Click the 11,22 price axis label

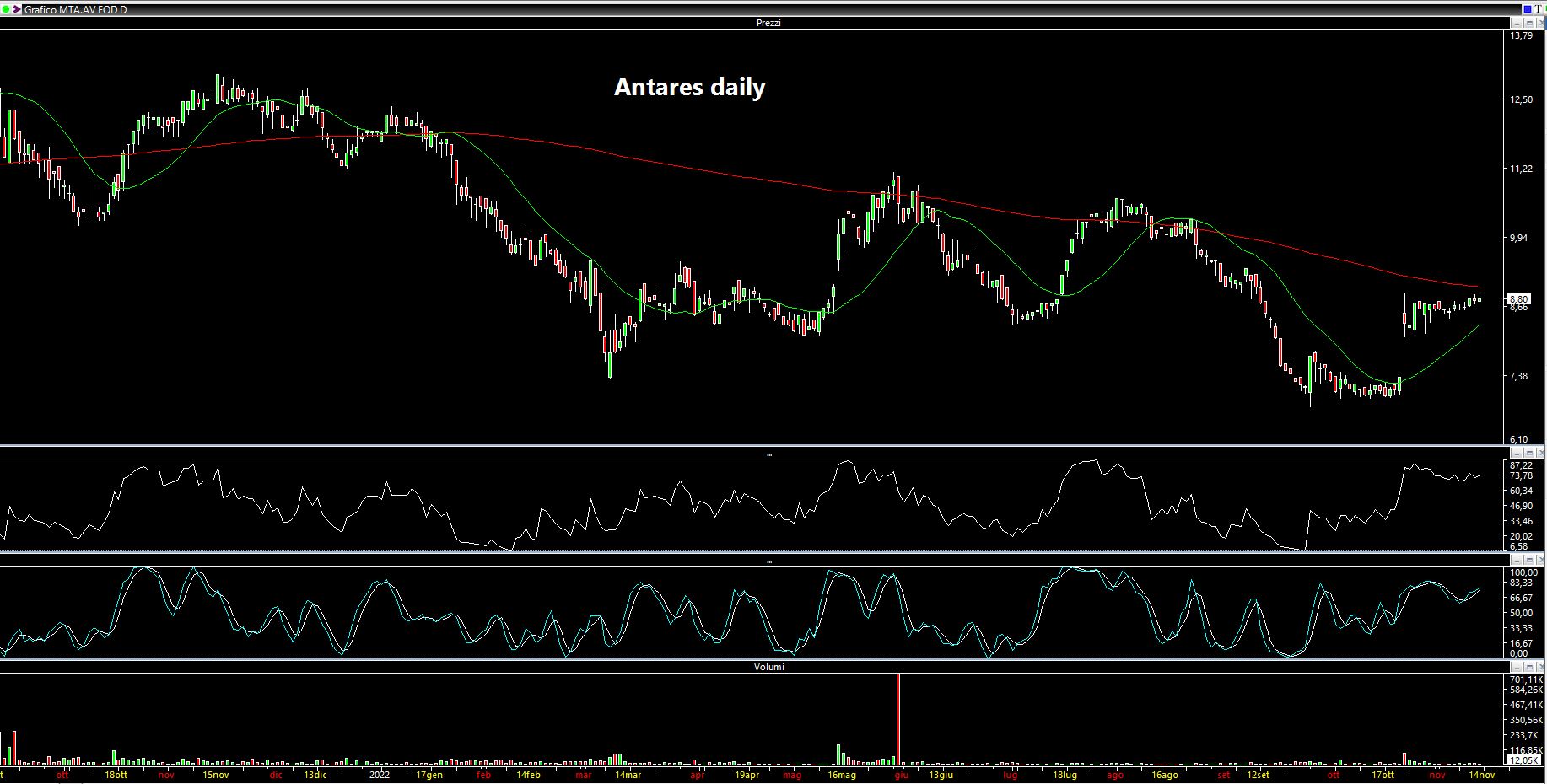coord(1522,169)
